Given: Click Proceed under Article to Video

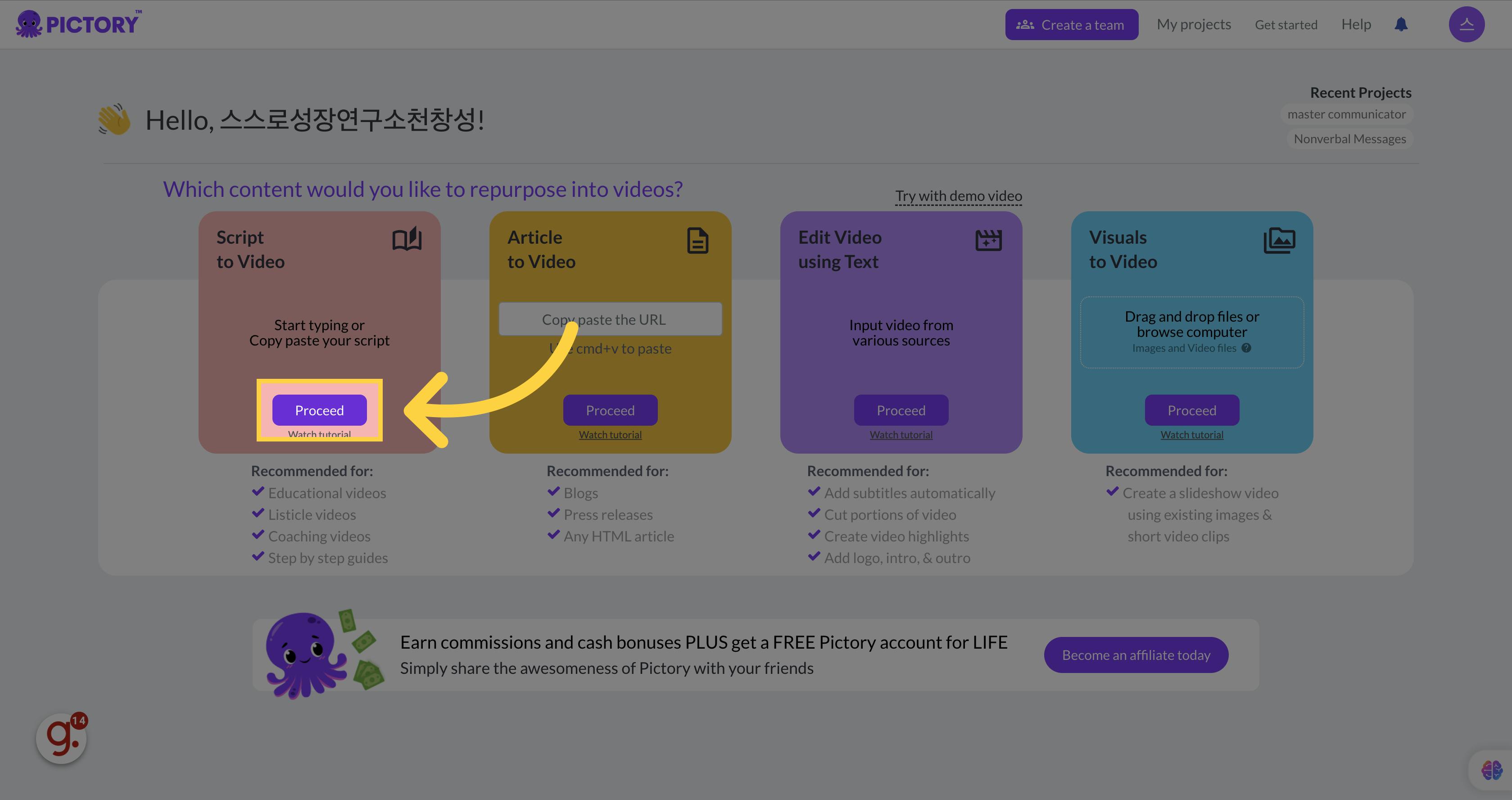Looking at the screenshot, I should coord(610,410).
